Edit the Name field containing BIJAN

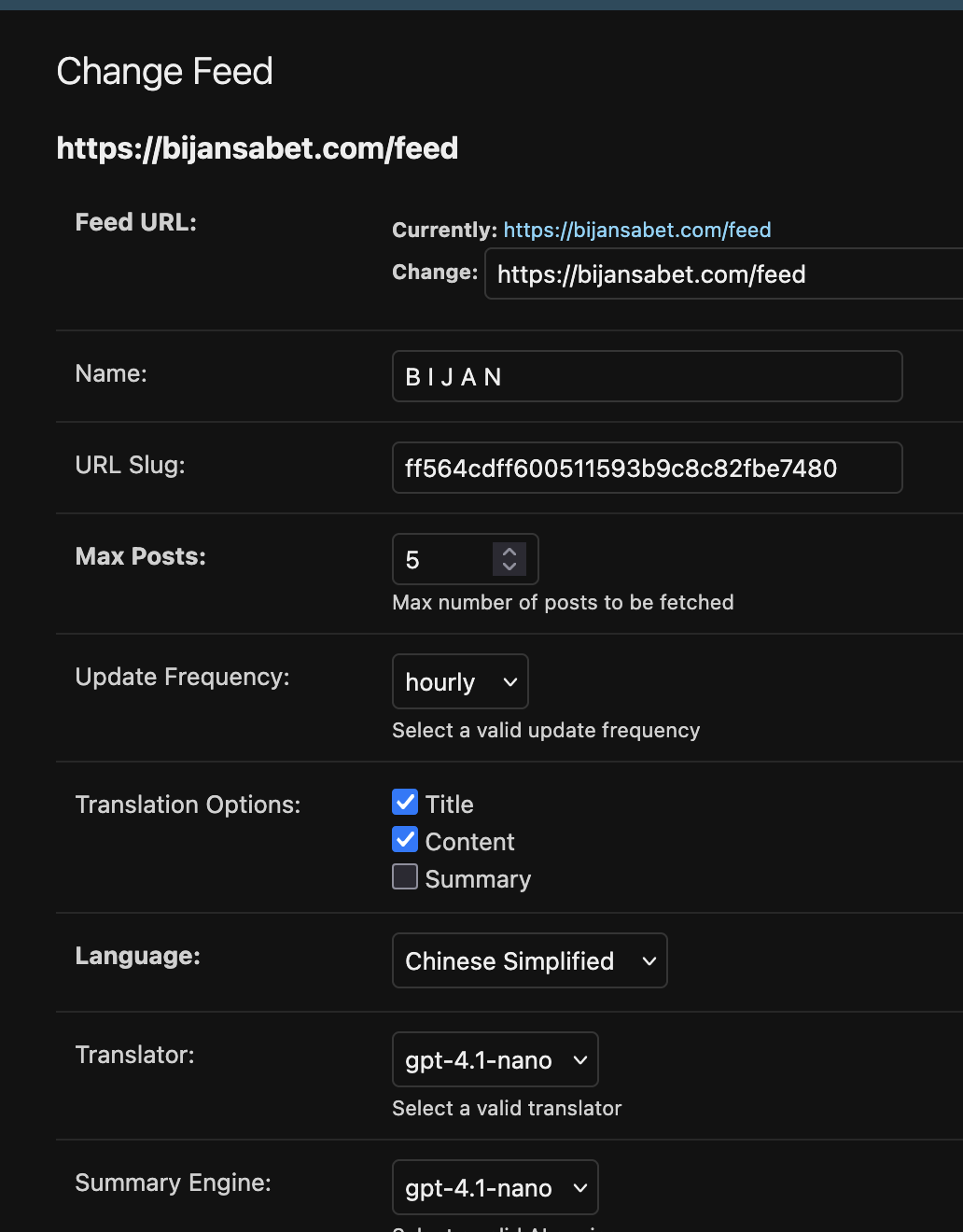647,376
